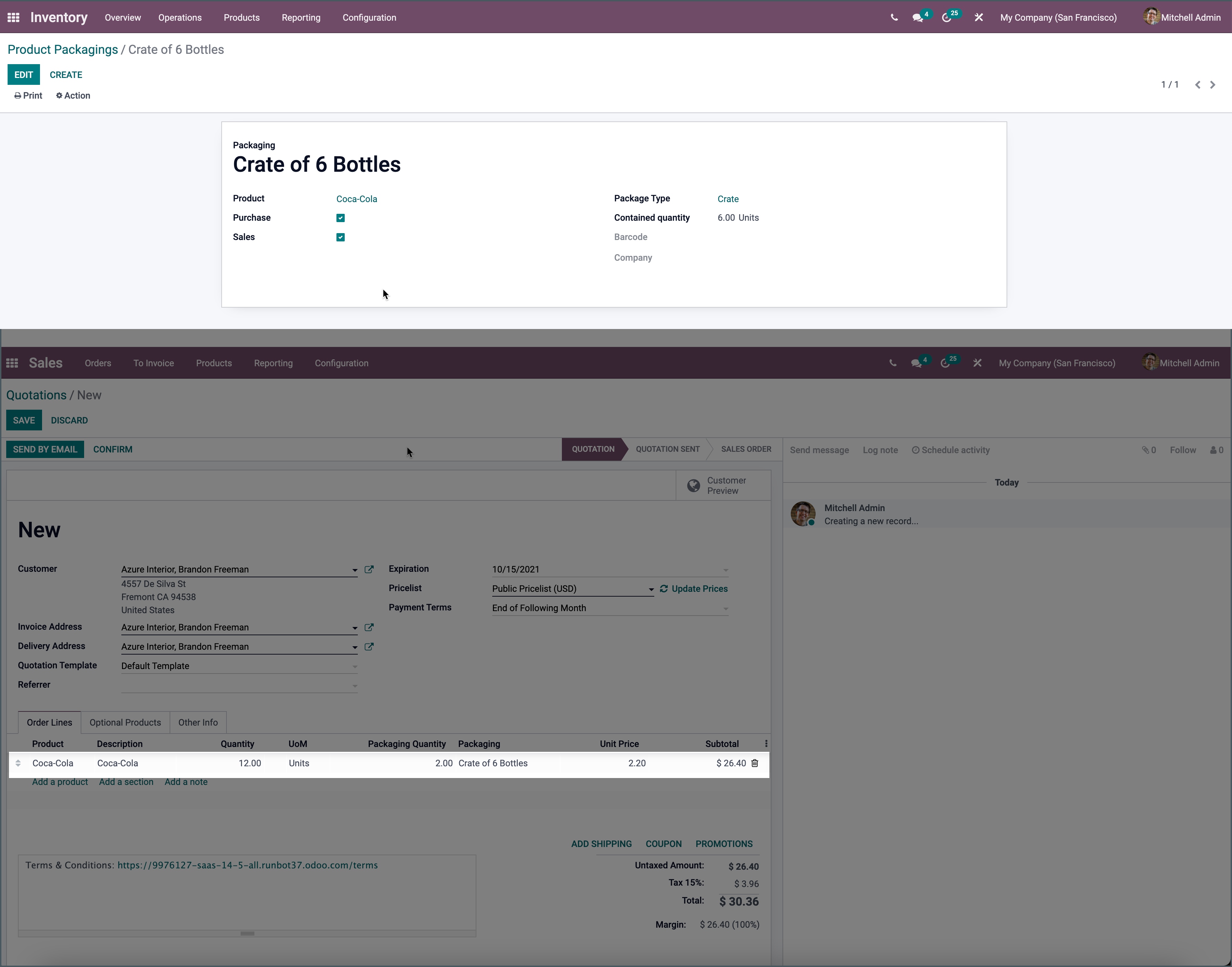Click the Update Prices refresh icon
The height and width of the screenshot is (967, 1232).
(x=664, y=589)
